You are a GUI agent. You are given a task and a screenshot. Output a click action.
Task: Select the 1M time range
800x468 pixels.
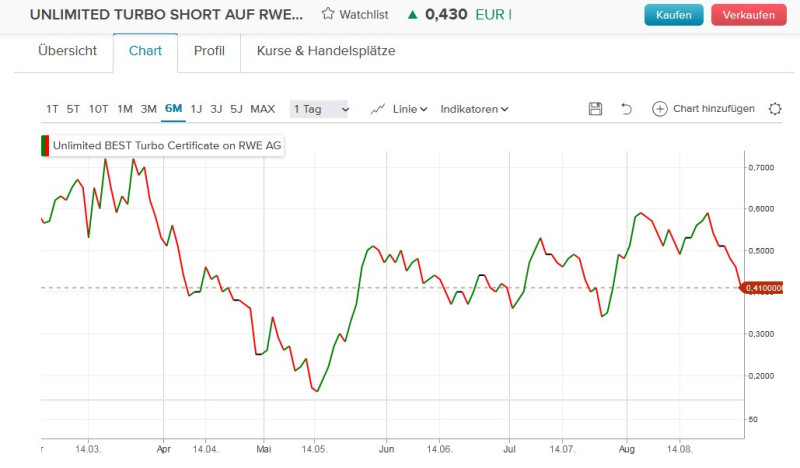point(125,109)
